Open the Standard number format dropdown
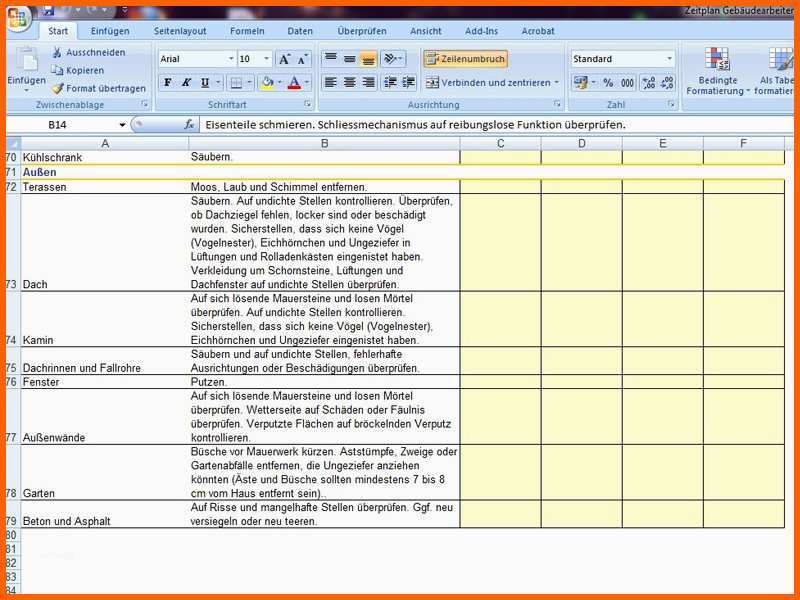Image resolution: width=800 pixels, height=600 pixels. (x=669, y=59)
